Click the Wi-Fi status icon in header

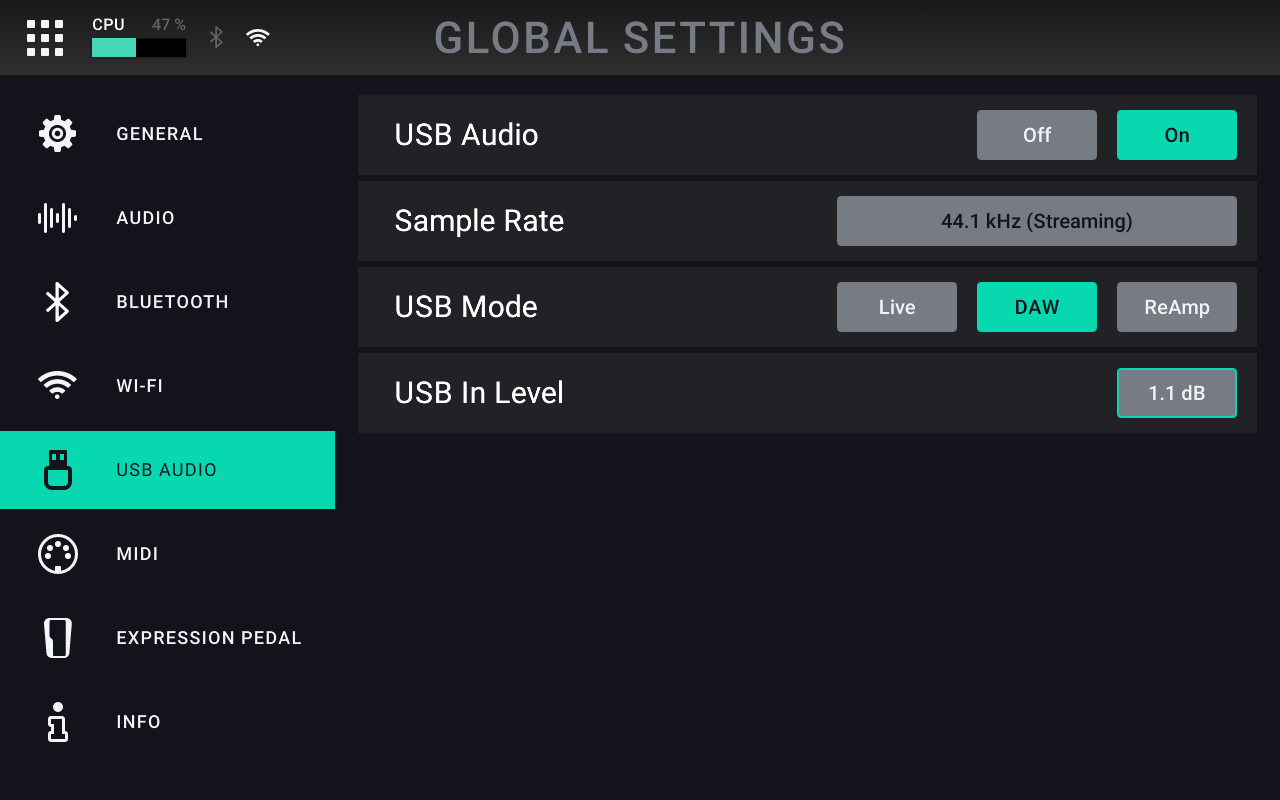click(258, 38)
